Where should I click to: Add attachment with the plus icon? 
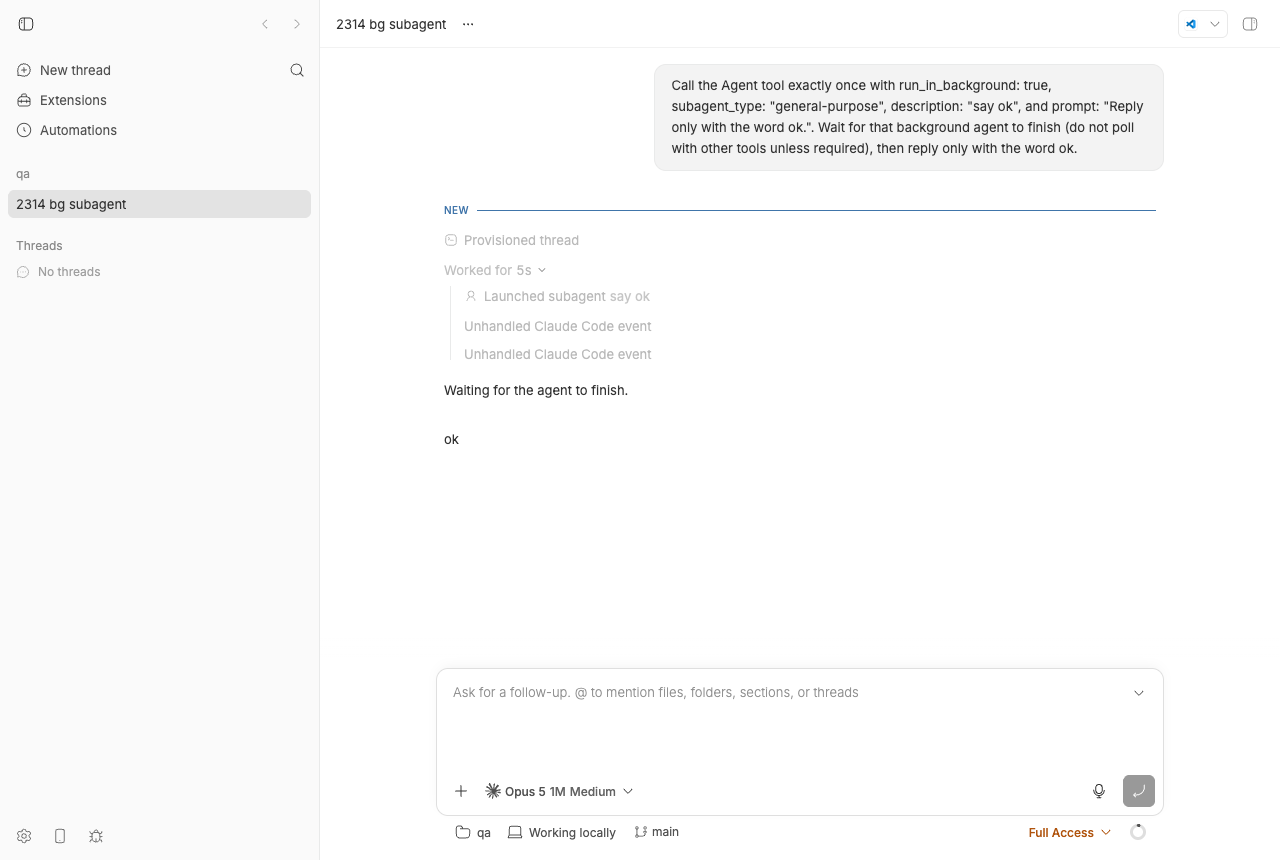(461, 791)
